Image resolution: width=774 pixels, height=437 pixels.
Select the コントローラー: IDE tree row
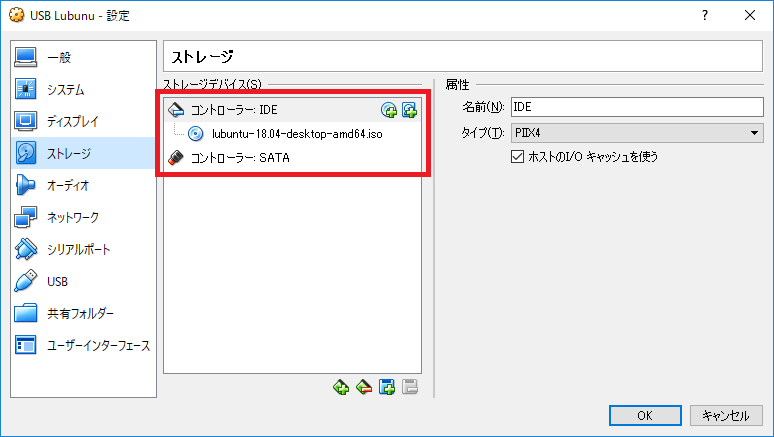coord(292,110)
